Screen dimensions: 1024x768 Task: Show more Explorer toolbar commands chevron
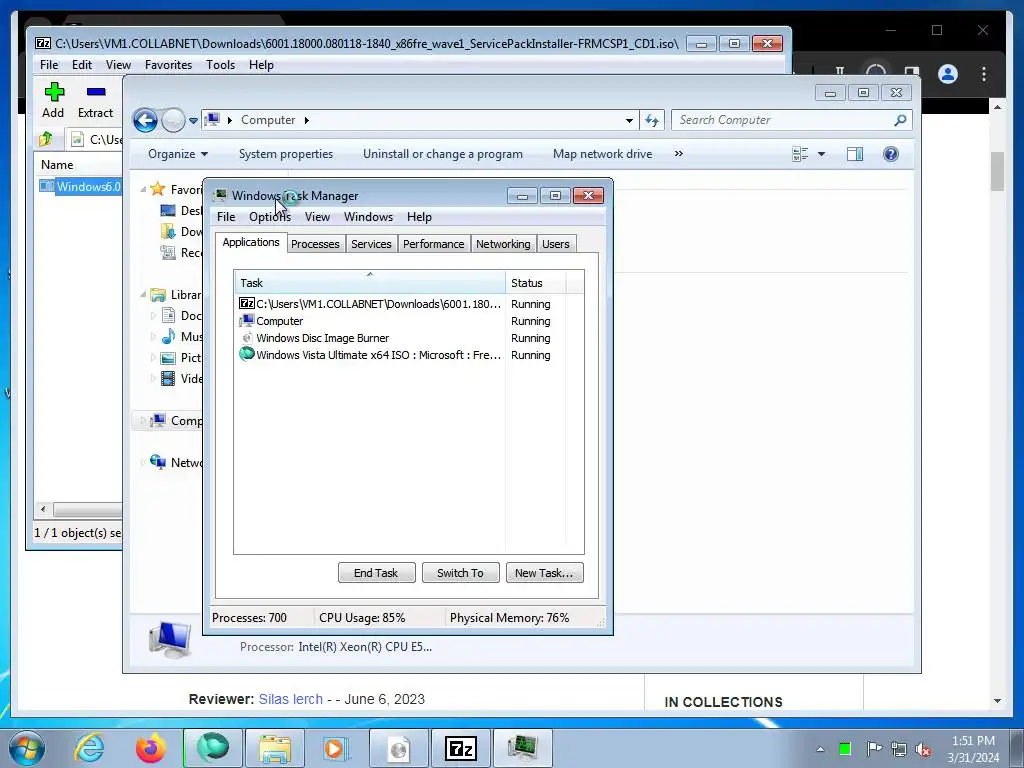tap(679, 153)
